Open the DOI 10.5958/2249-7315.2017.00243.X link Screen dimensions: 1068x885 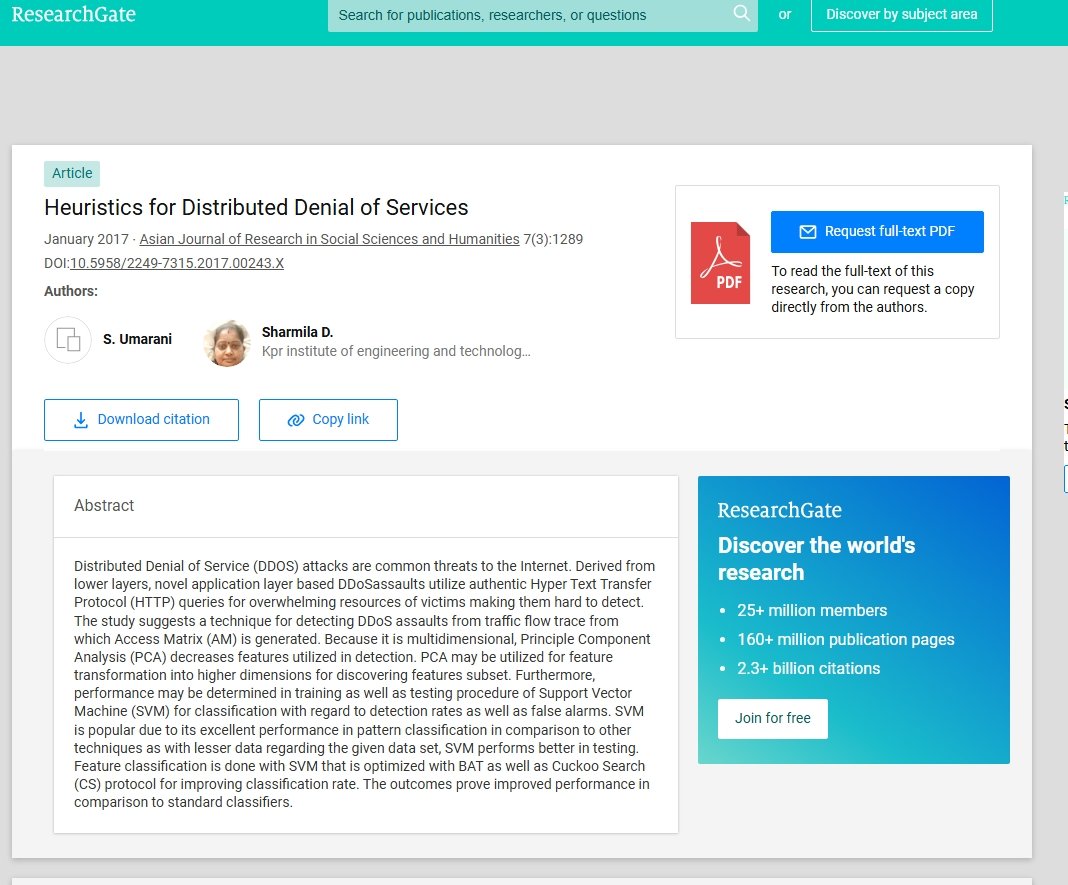[177, 263]
